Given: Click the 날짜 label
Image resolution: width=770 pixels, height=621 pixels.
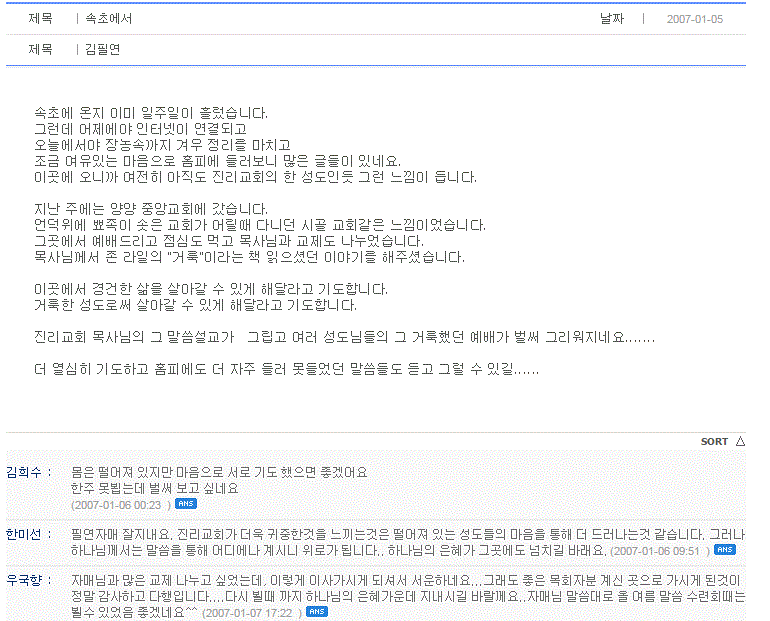Looking at the screenshot, I should (x=612, y=19).
